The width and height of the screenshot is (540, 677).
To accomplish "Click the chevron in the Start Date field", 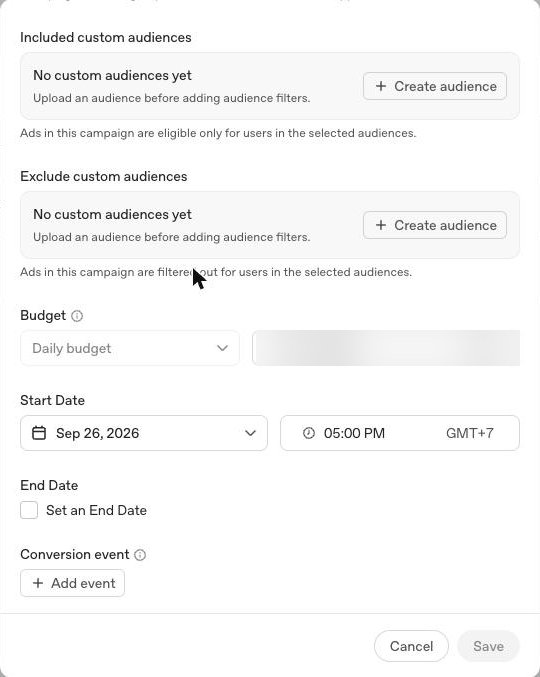I will 250,433.
